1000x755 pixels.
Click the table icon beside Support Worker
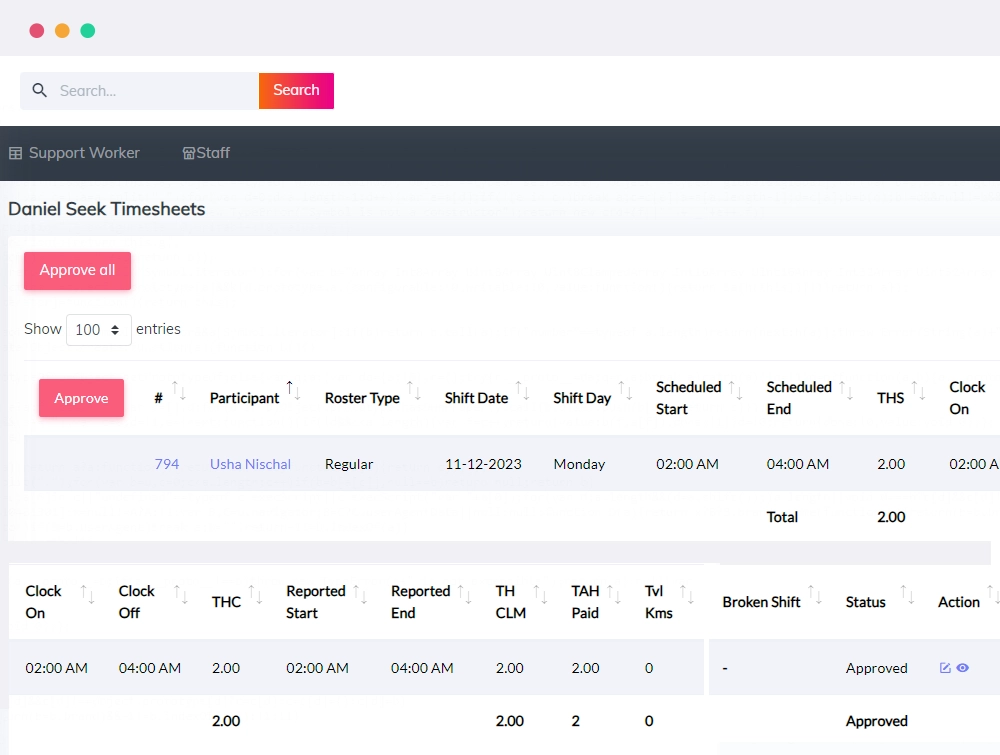[15, 153]
